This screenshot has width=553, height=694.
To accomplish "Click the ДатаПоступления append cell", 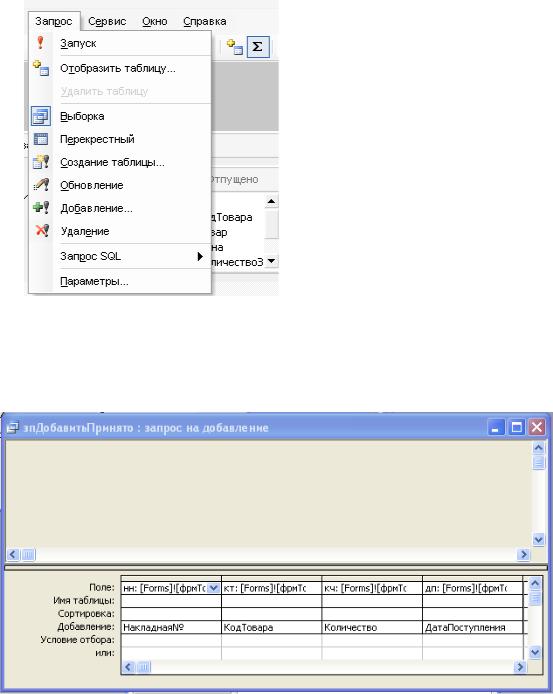I will coord(472,627).
